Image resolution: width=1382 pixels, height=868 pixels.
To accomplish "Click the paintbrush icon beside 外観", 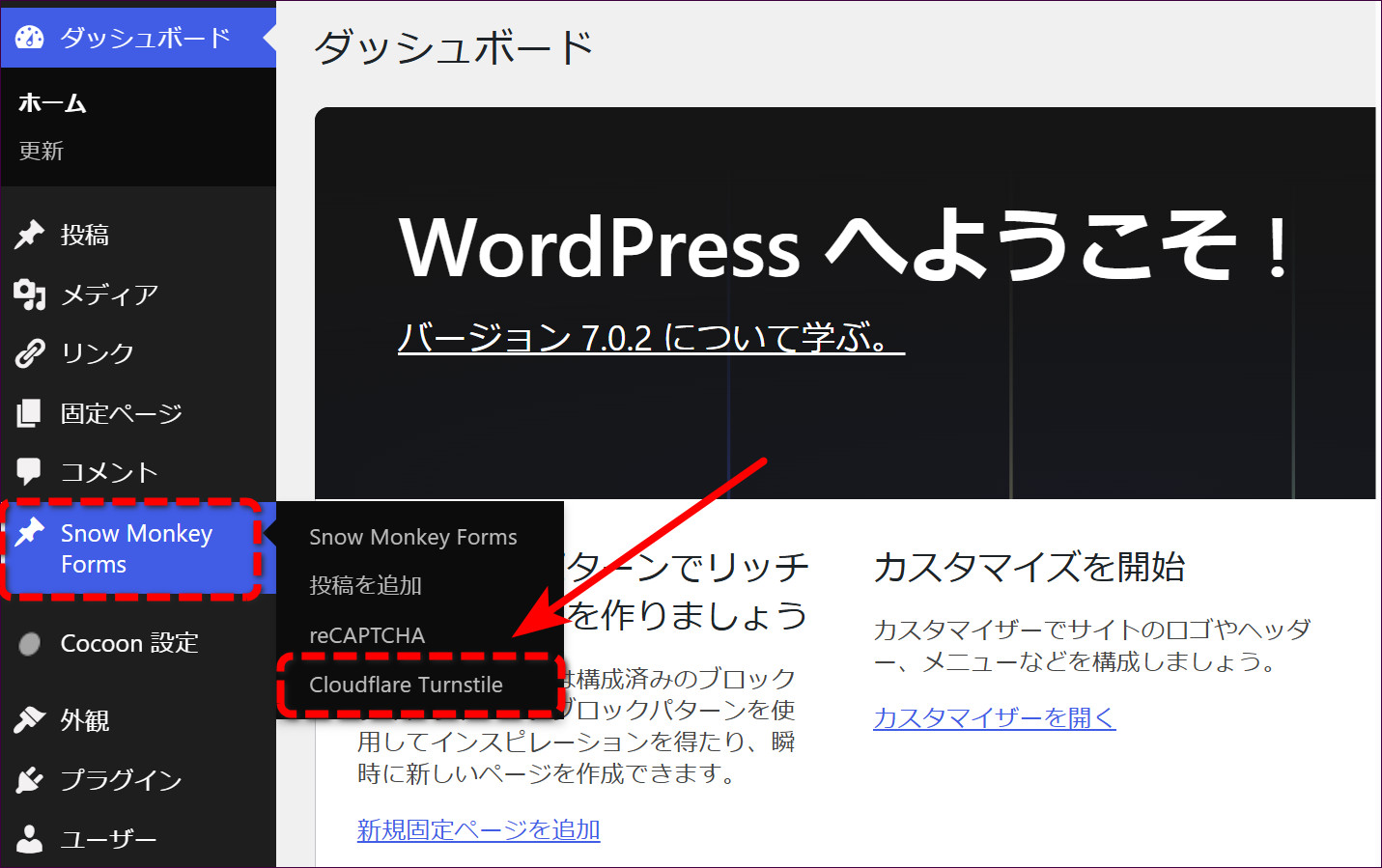I will (x=30, y=720).
